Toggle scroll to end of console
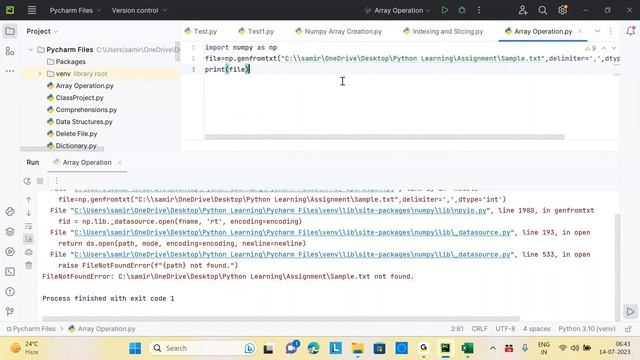640x360 pixels. pyautogui.click(x=29, y=239)
